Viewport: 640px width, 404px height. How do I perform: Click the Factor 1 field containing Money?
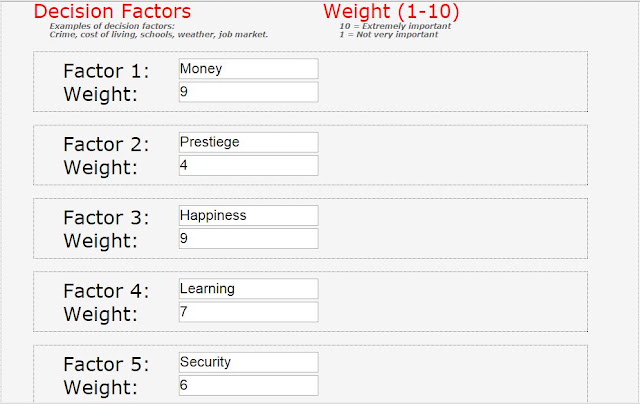pyautogui.click(x=249, y=69)
